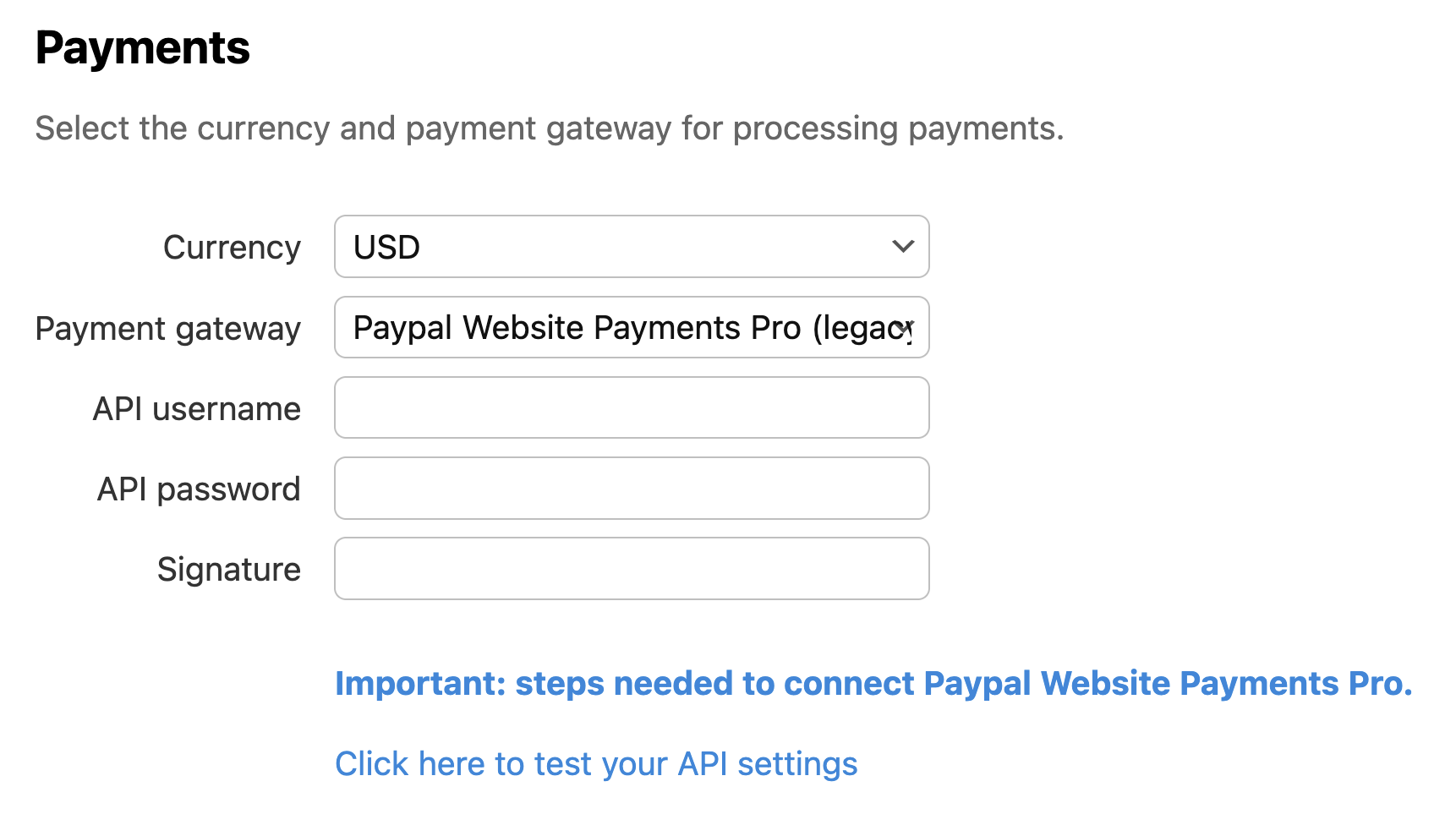Click the Signature label text
Viewport: 1456px width, 825px height.
(228, 570)
